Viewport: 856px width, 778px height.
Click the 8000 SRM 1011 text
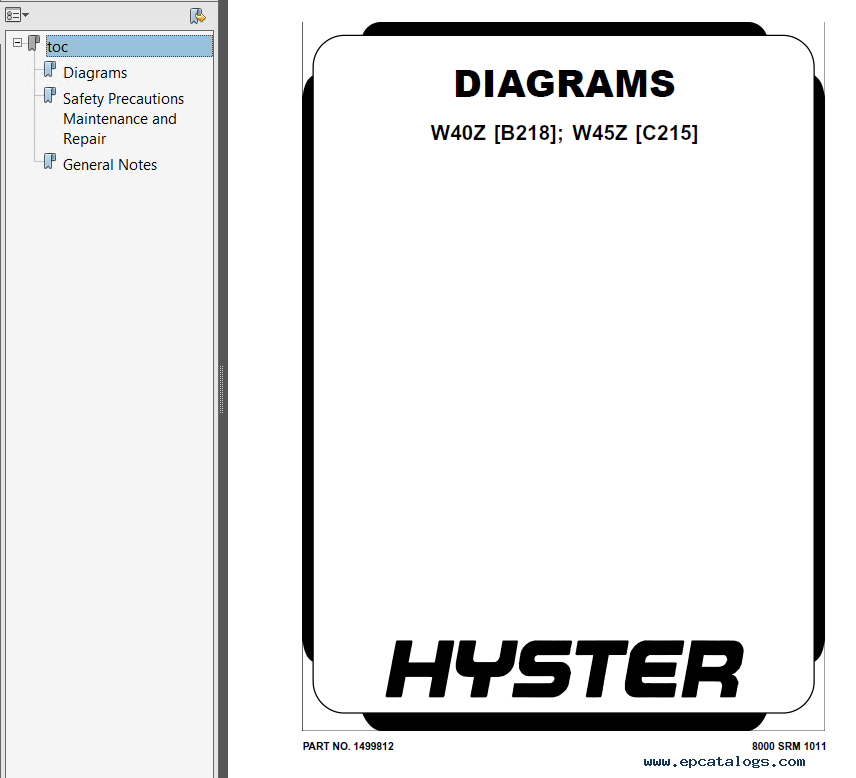point(789,746)
